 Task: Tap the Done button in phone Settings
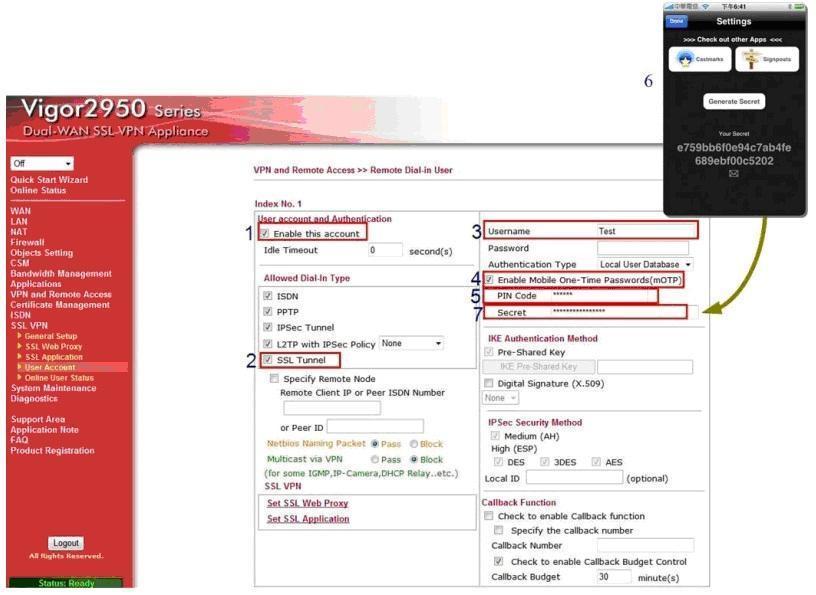point(676,21)
